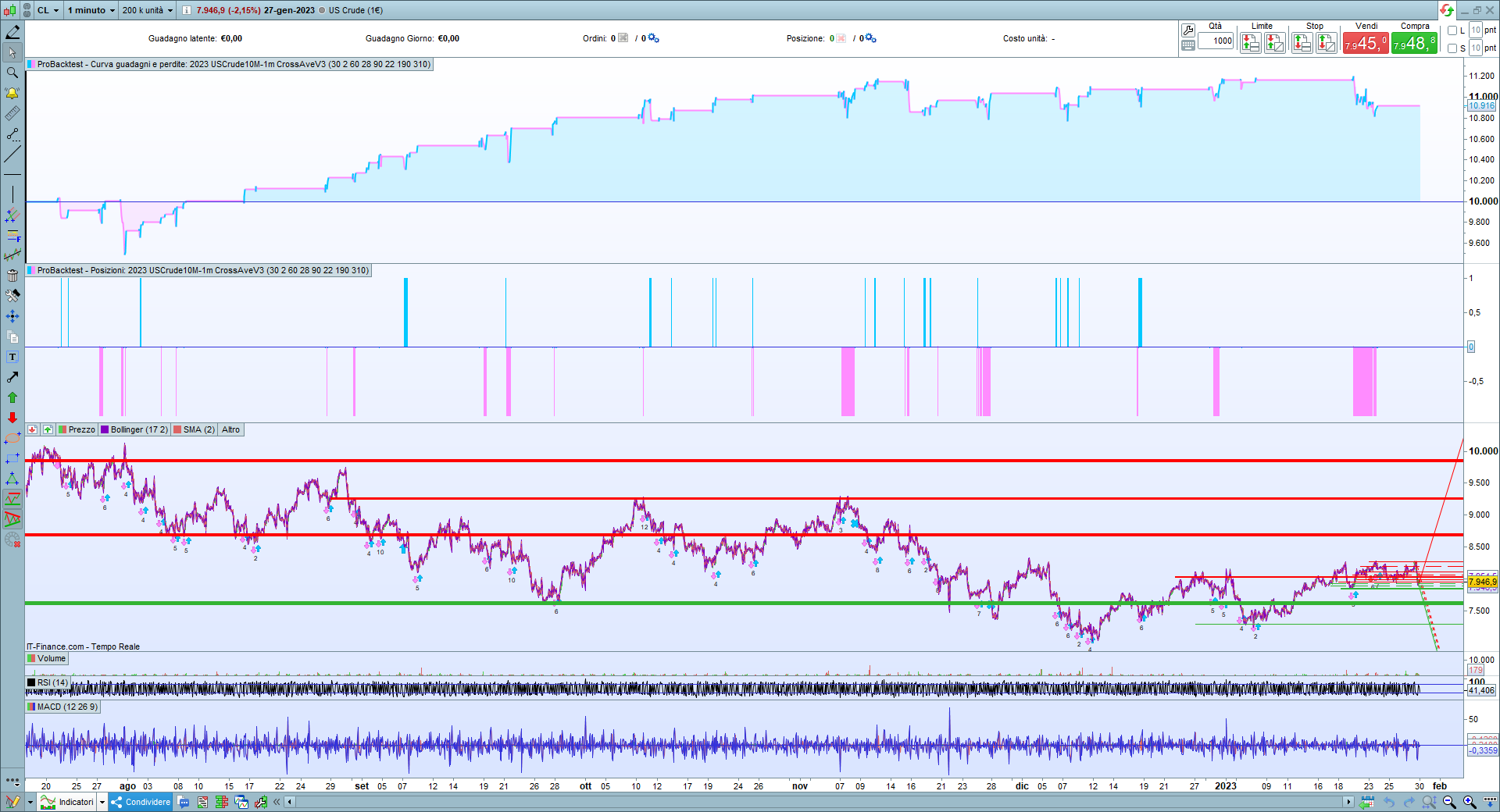The width and height of the screenshot is (1500, 812).
Task: Click the first Stop order icon
Action: 1302,43
